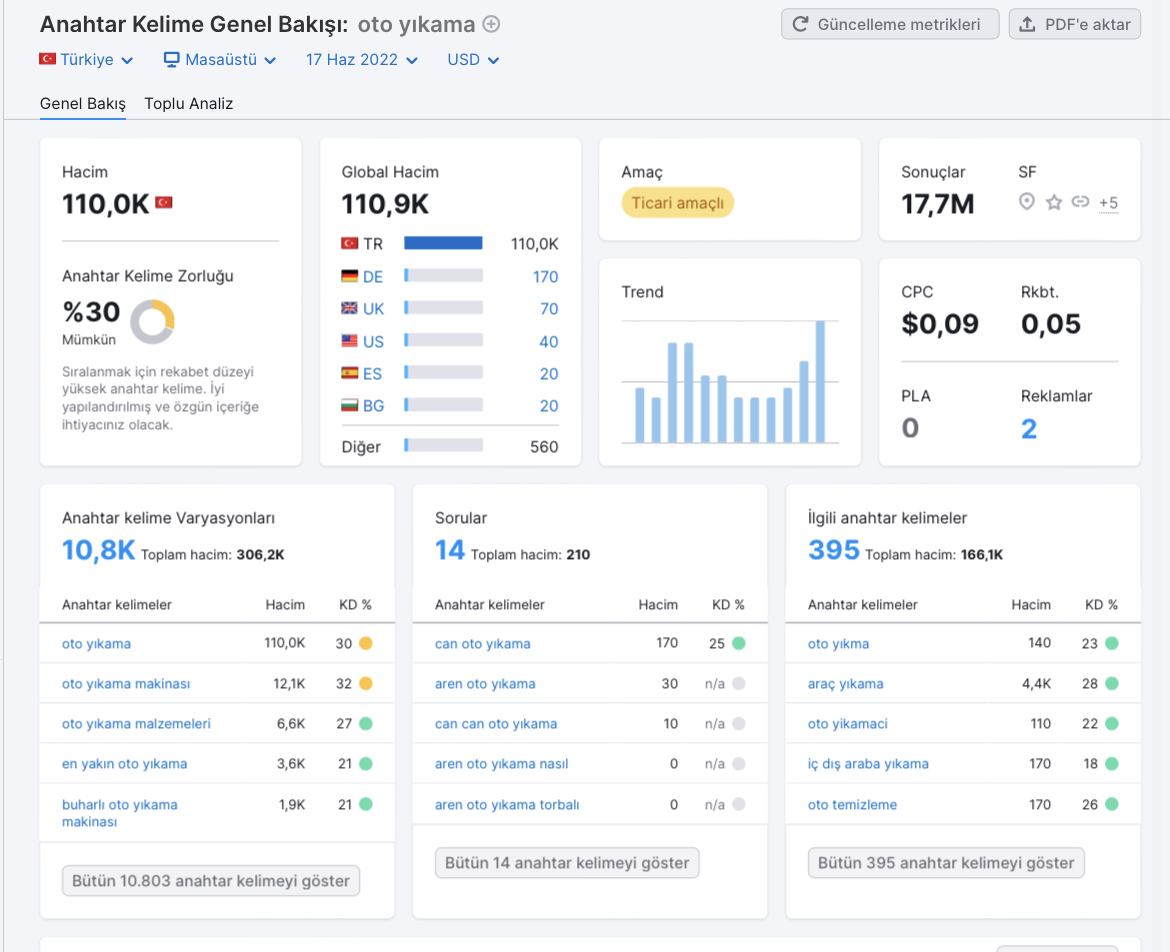
Task: Click the keyword difficulty donut chart
Action: pyautogui.click(x=152, y=322)
